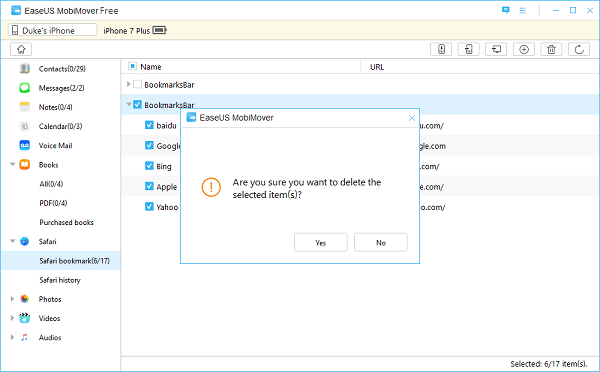
Task: Click the refresh icon in toolbar
Action: [x=579, y=49]
